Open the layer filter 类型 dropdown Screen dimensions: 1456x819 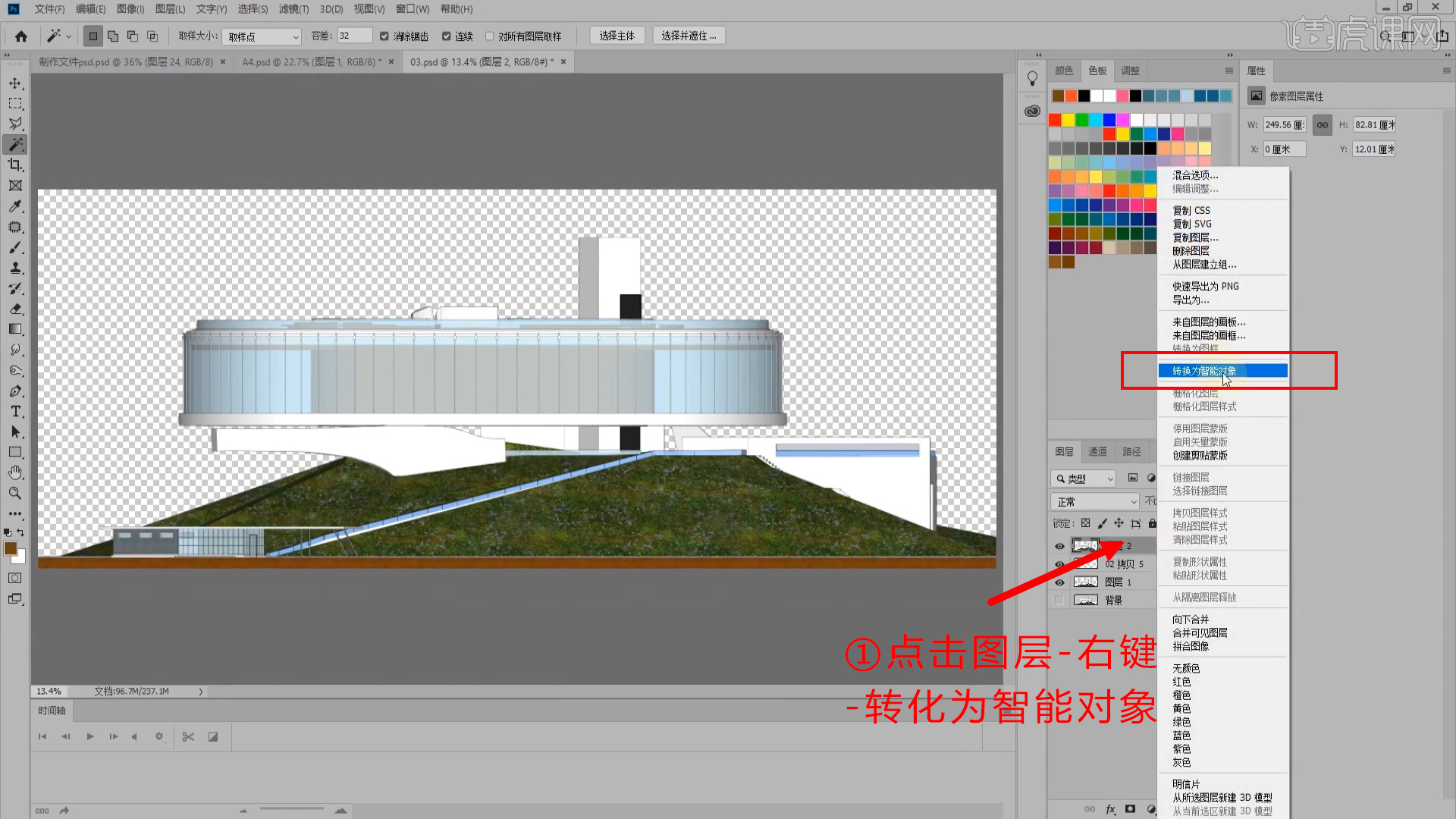[1084, 479]
